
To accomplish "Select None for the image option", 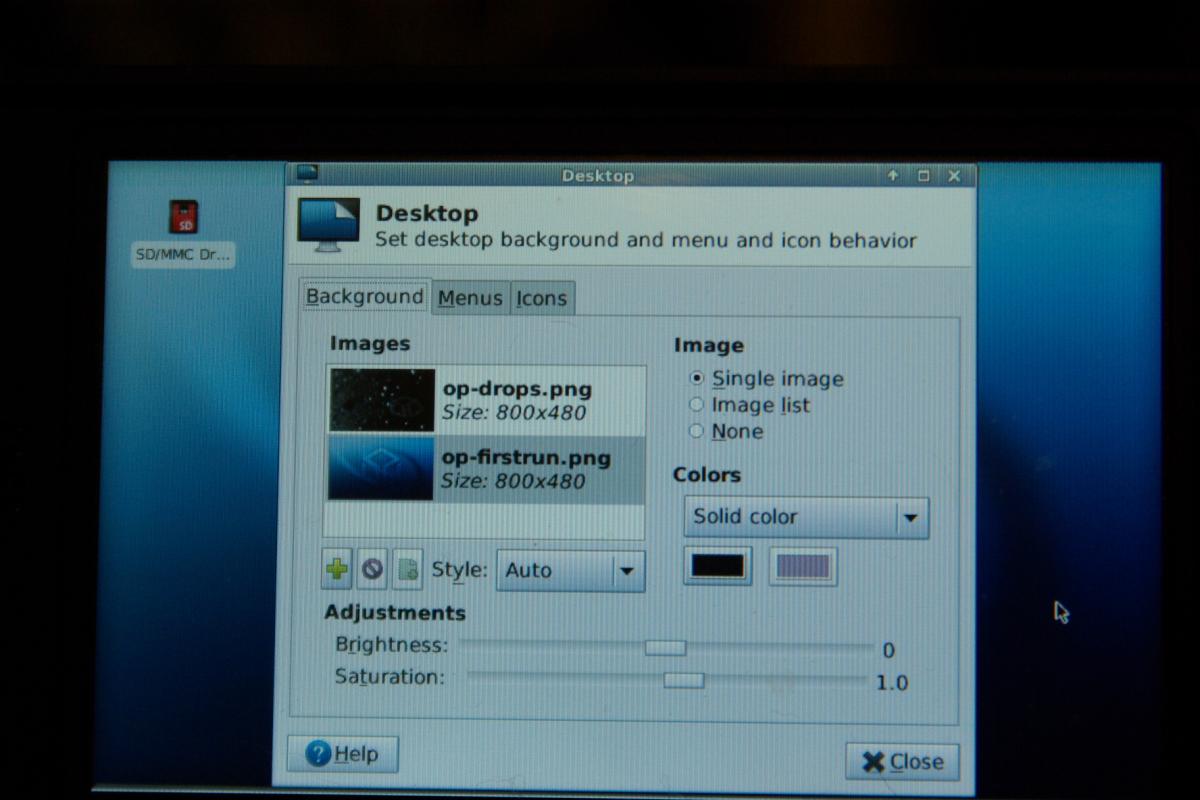I will [x=697, y=431].
